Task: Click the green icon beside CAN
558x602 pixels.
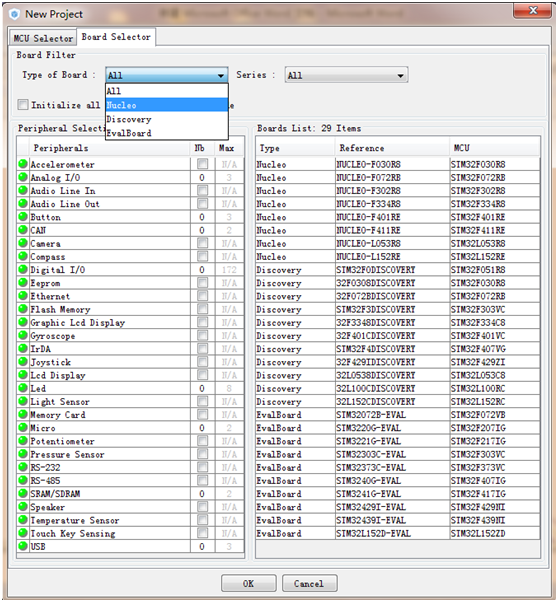Action: (x=23, y=230)
